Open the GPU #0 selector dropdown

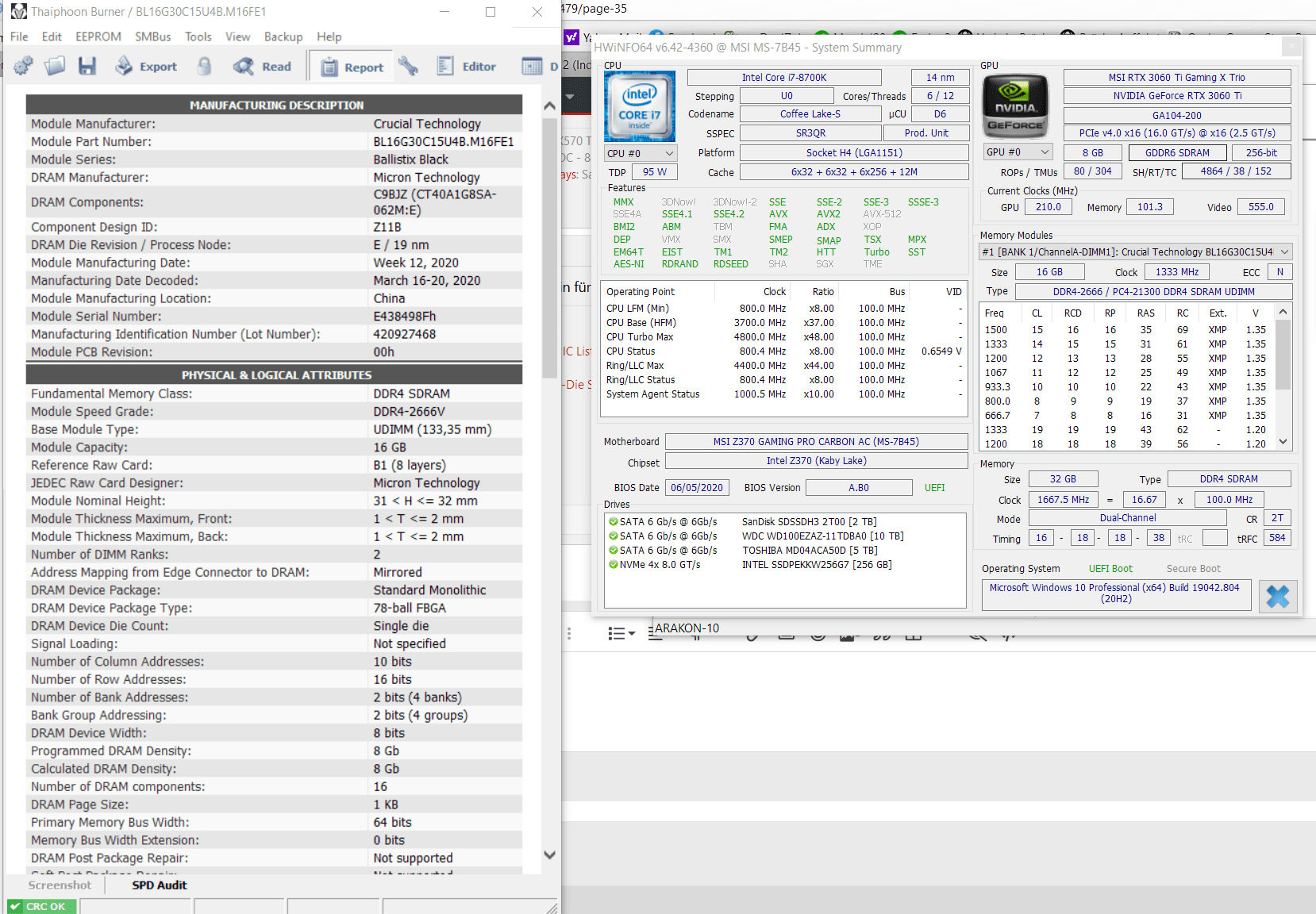coord(1018,152)
